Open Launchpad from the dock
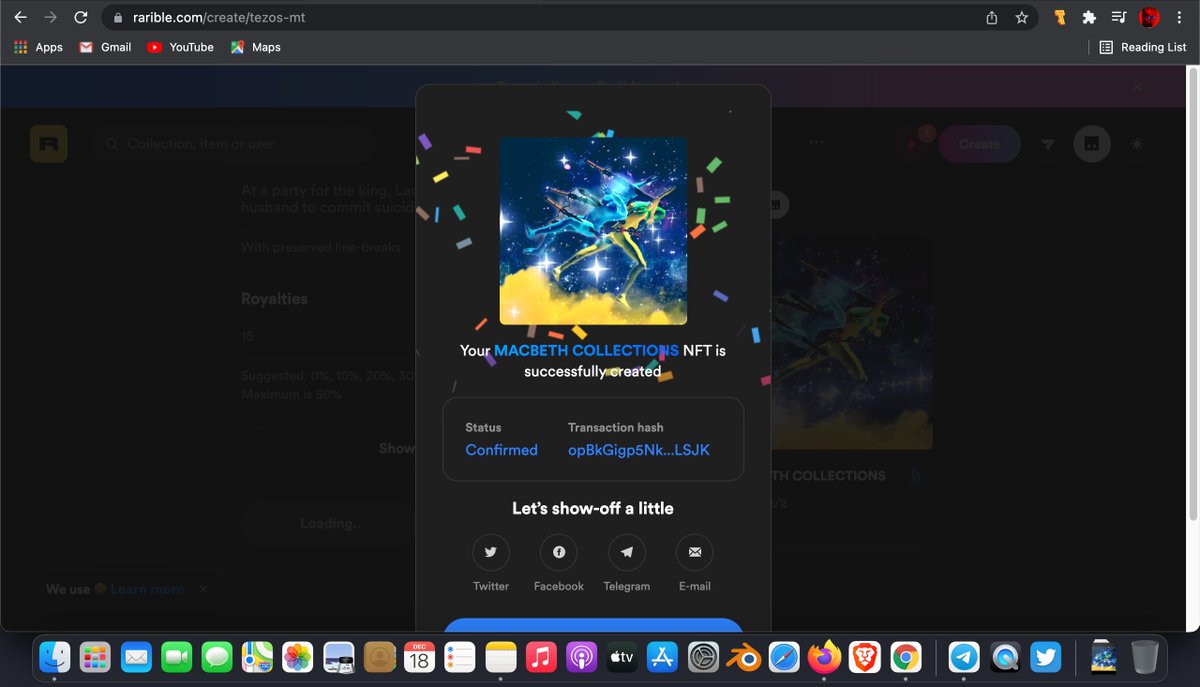The width and height of the screenshot is (1200, 687). coord(95,657)
